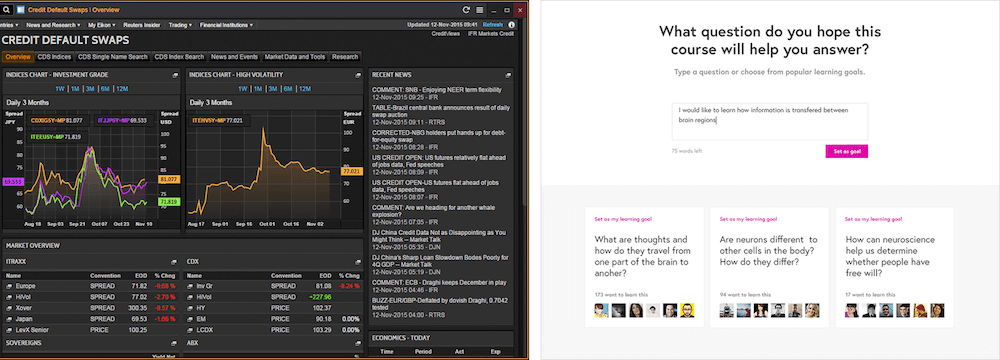The height and width of the screenshot is (360, 1000).
Task: Switch to the Market Data and Tools tab
Action: [295, 57]
